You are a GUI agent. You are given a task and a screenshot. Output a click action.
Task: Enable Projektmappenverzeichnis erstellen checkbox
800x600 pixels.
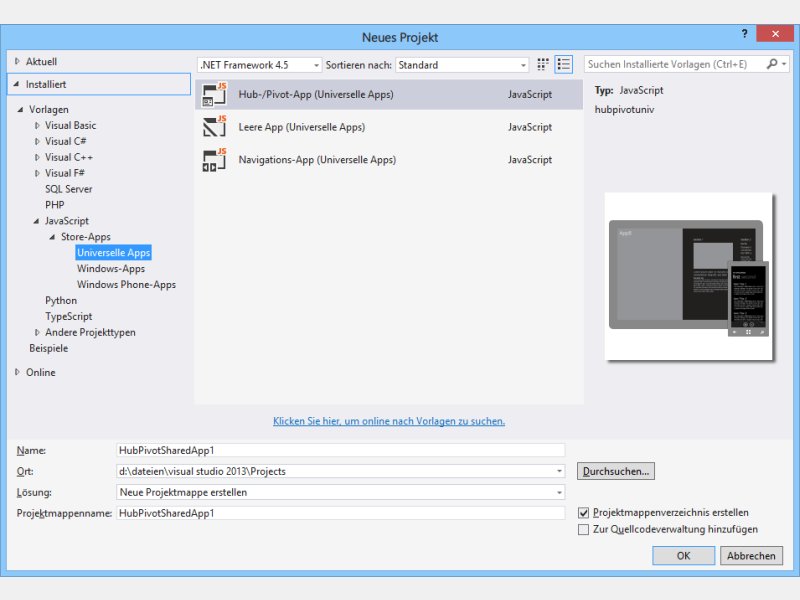click(584, 513)
